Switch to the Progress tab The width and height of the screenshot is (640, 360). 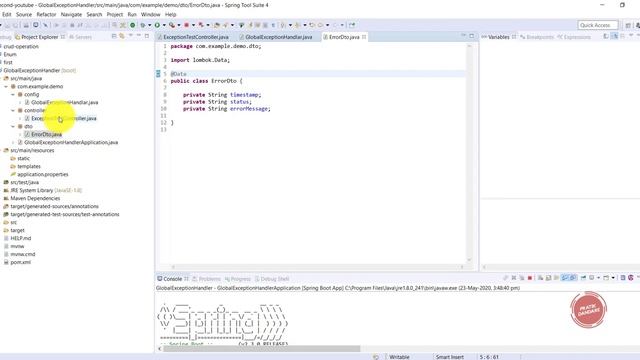coord(238,279)
